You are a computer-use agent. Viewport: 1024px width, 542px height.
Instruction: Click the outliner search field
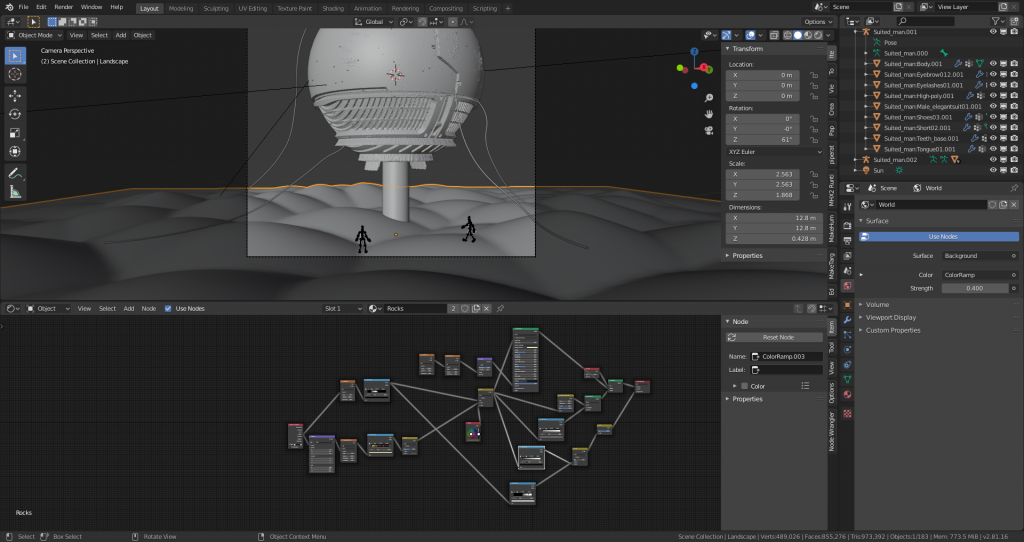(925, 21)
